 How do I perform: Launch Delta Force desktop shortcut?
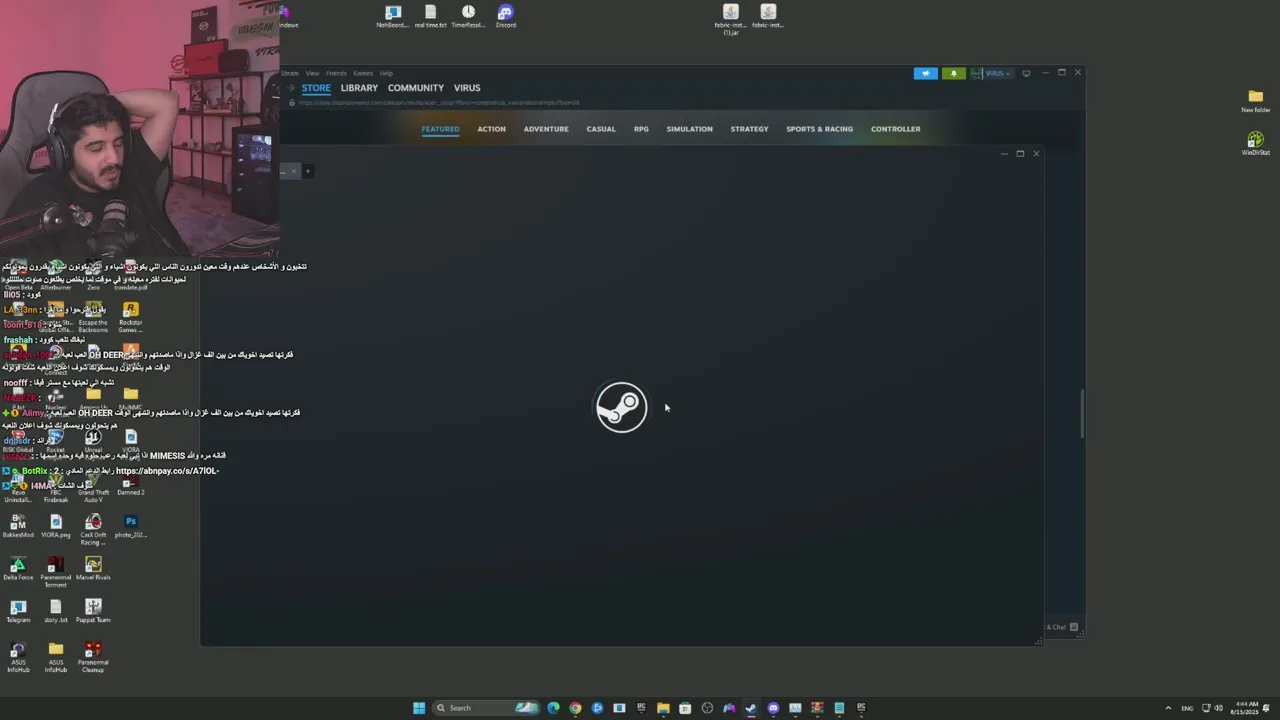point(18,569)
